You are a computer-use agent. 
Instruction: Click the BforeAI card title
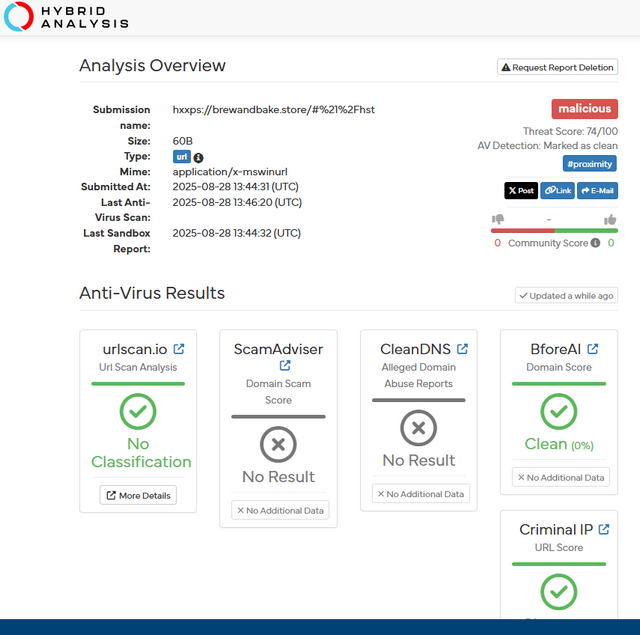(x=556, y=349)
